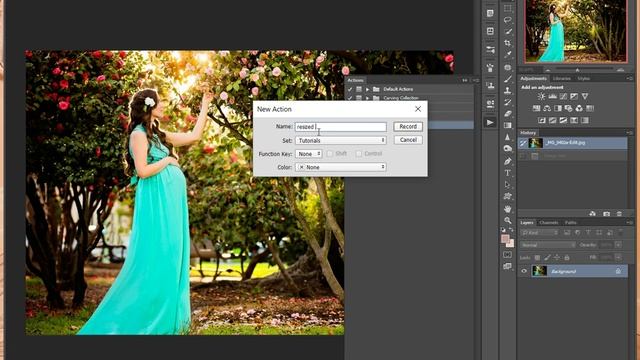Screen dimensions: 640x360
Task: Close the New Action dialog
Action: tap(418, 109)
